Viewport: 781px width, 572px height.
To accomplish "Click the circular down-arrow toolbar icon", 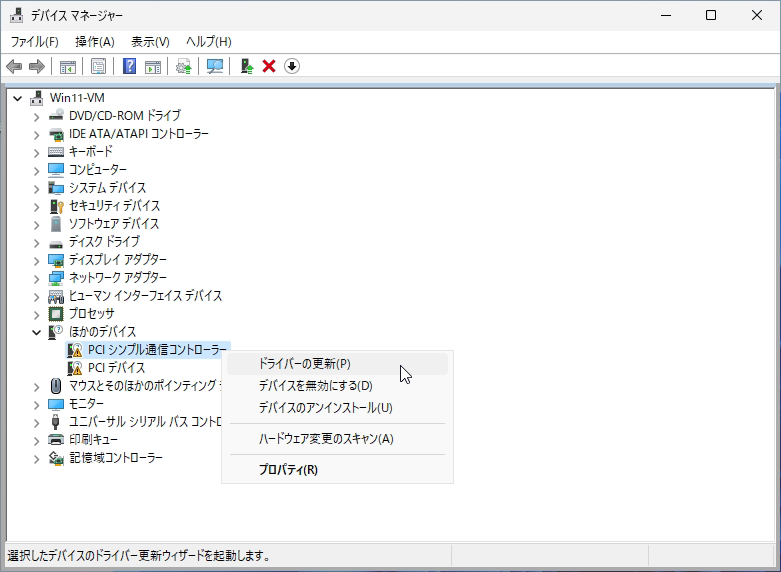I will (292, 66).
